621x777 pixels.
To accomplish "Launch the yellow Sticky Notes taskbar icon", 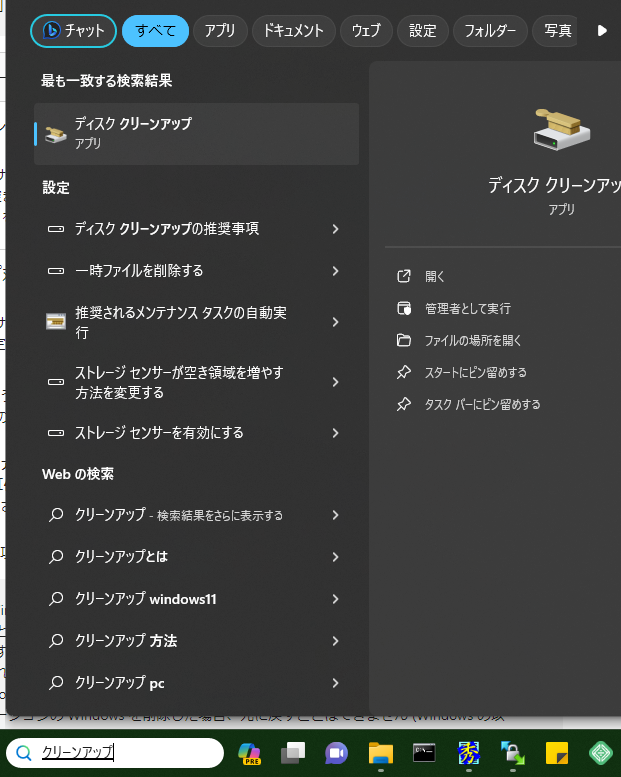I will 557,752.
